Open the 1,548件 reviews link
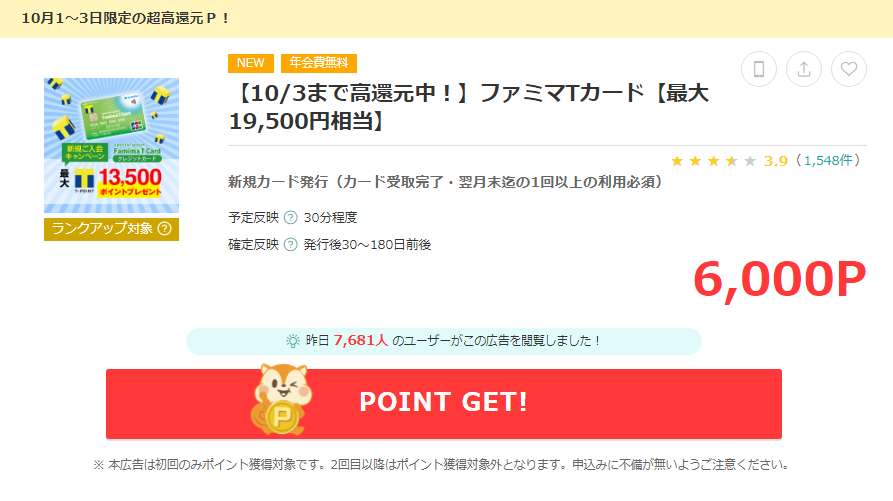Screen dimensions: 893x501 828,161
